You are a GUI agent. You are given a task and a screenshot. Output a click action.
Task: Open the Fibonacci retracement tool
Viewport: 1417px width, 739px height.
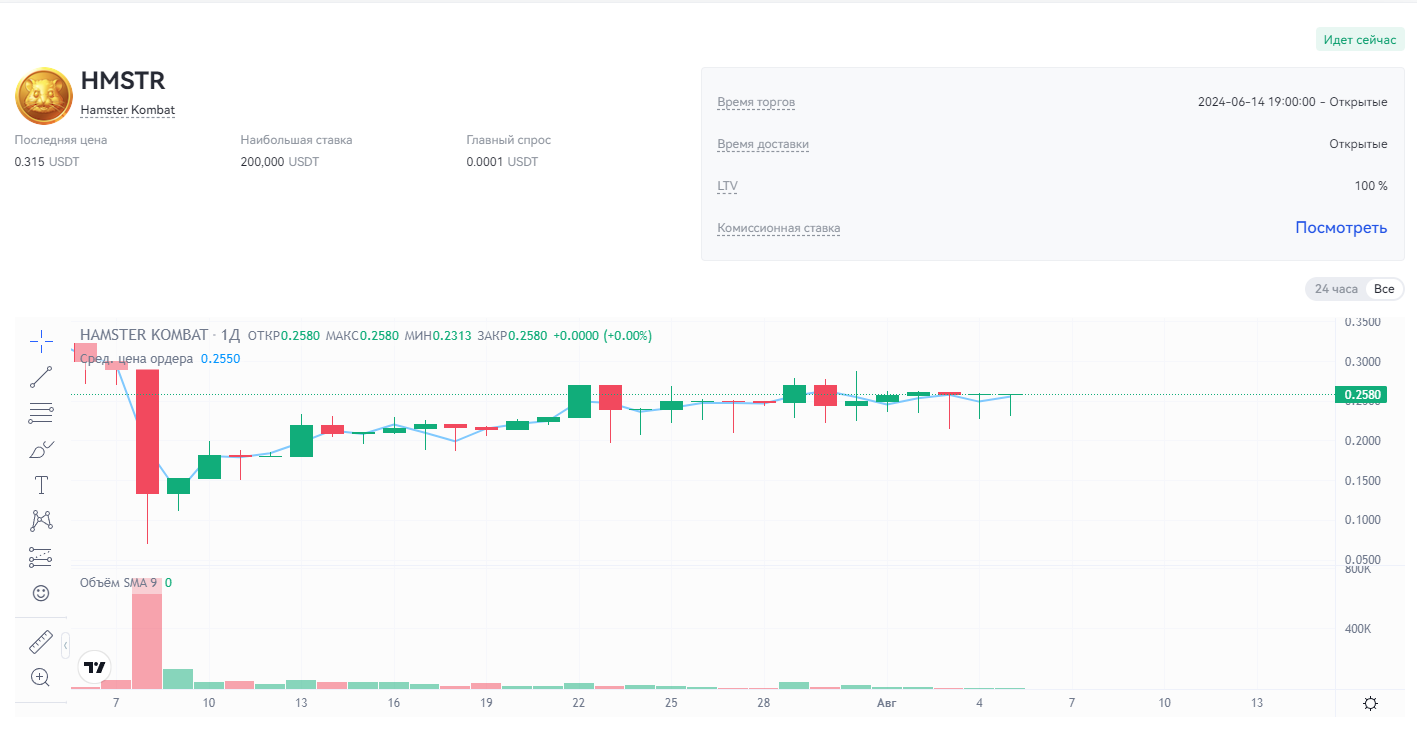[x=41, y=413]
